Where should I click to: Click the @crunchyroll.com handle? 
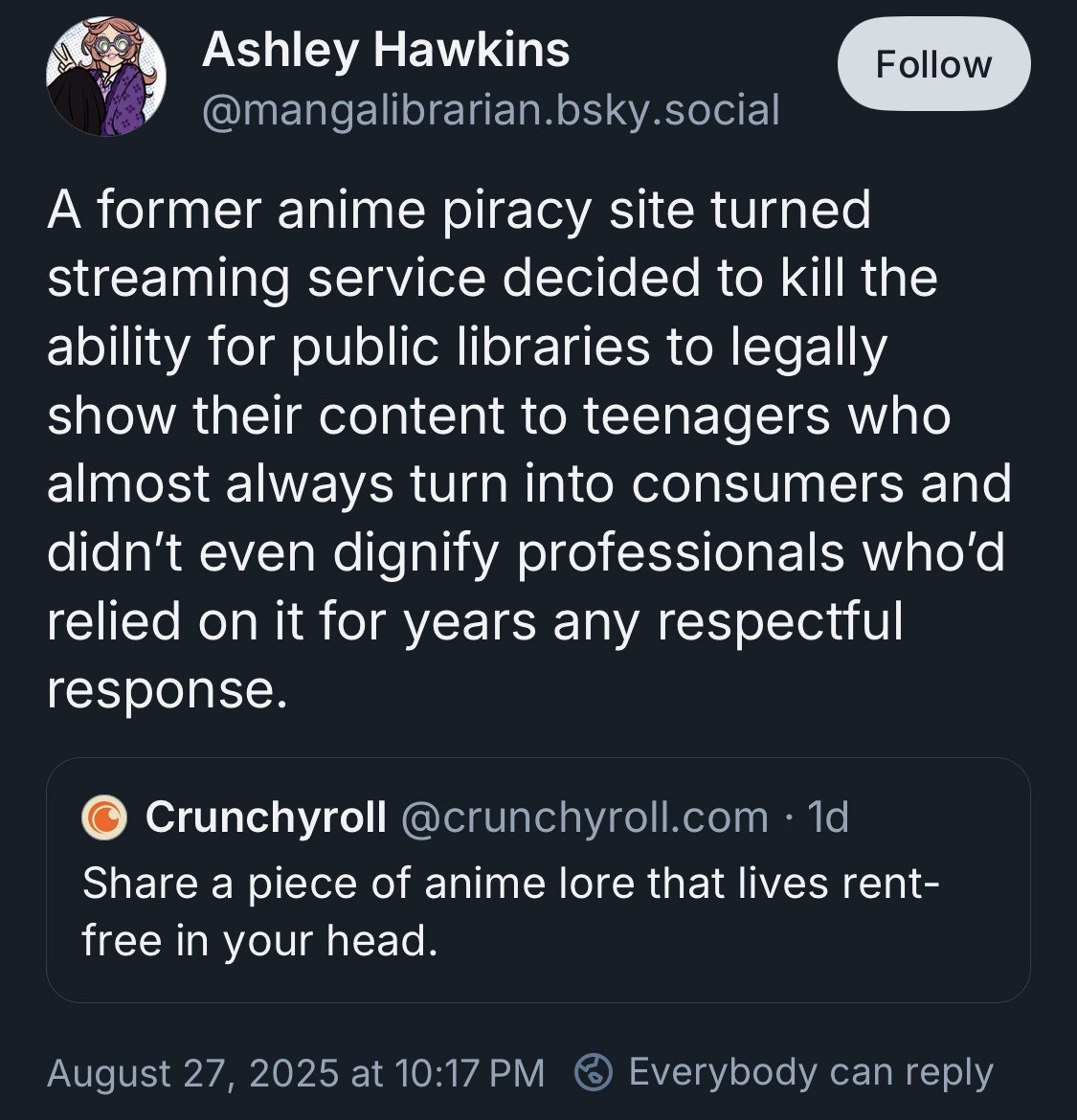(584, 818)
